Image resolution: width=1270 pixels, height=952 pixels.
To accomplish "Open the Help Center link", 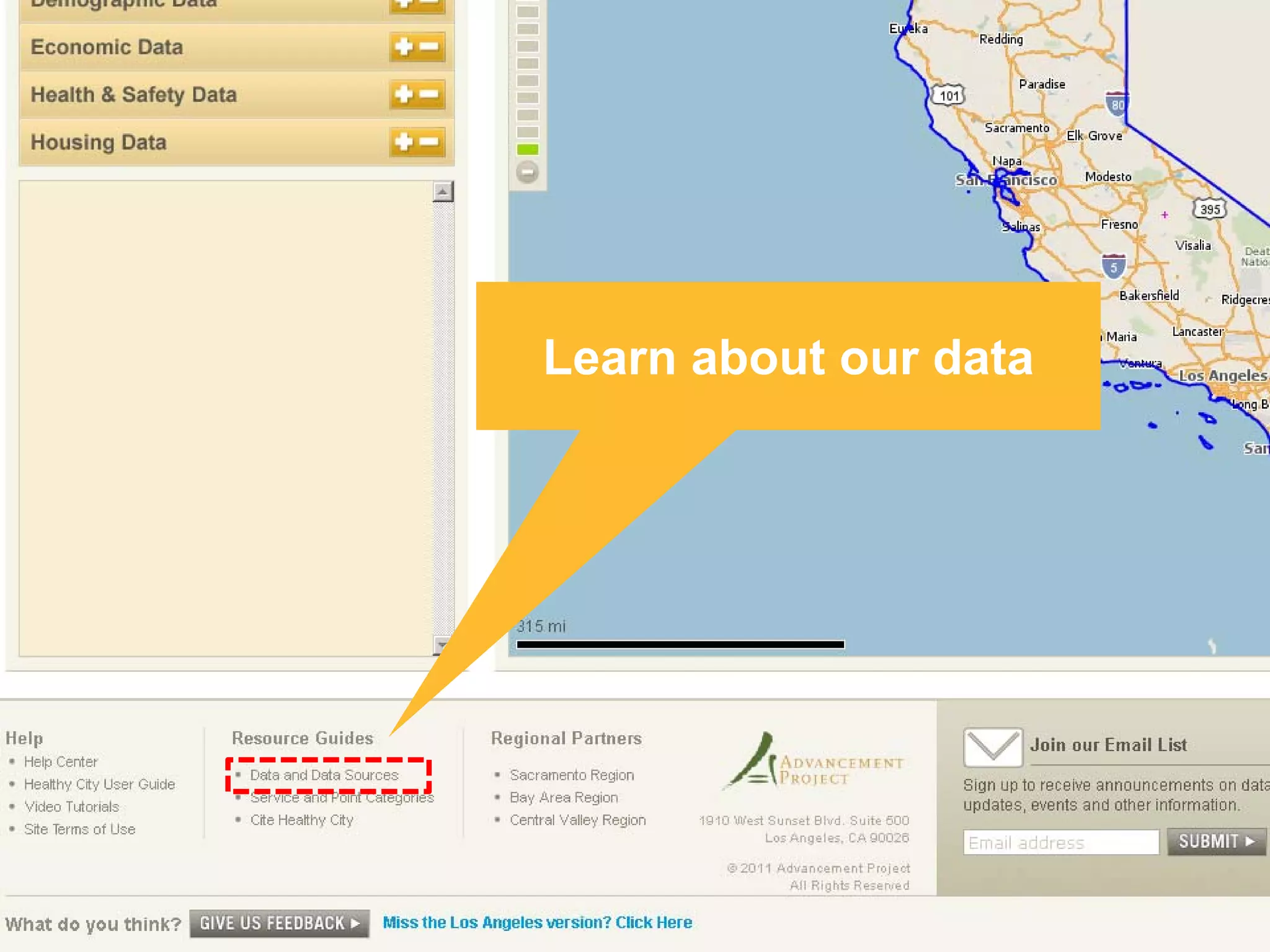I will tap(61, 762).
